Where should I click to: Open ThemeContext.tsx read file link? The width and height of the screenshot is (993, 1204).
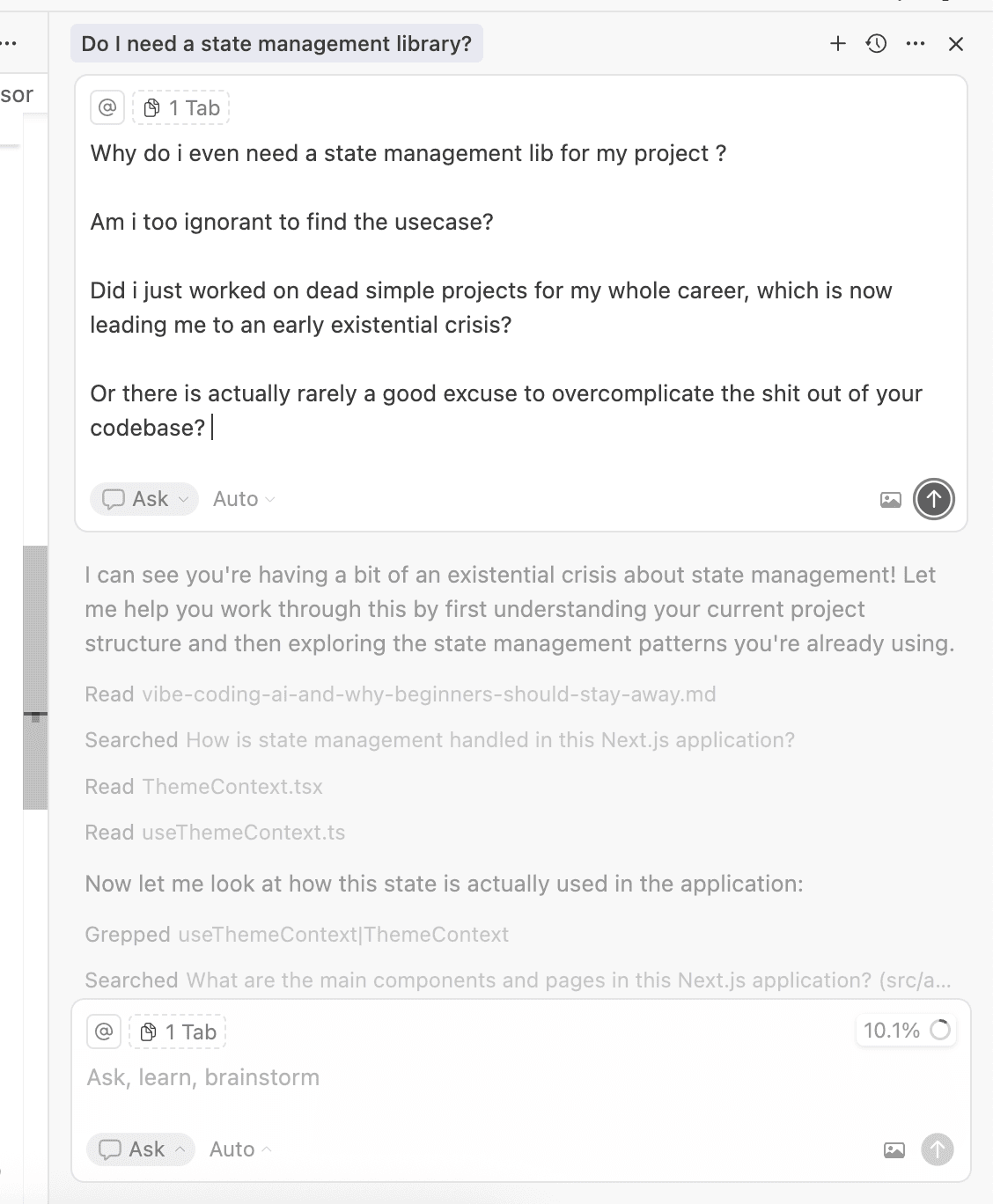[x=232, y=786]
